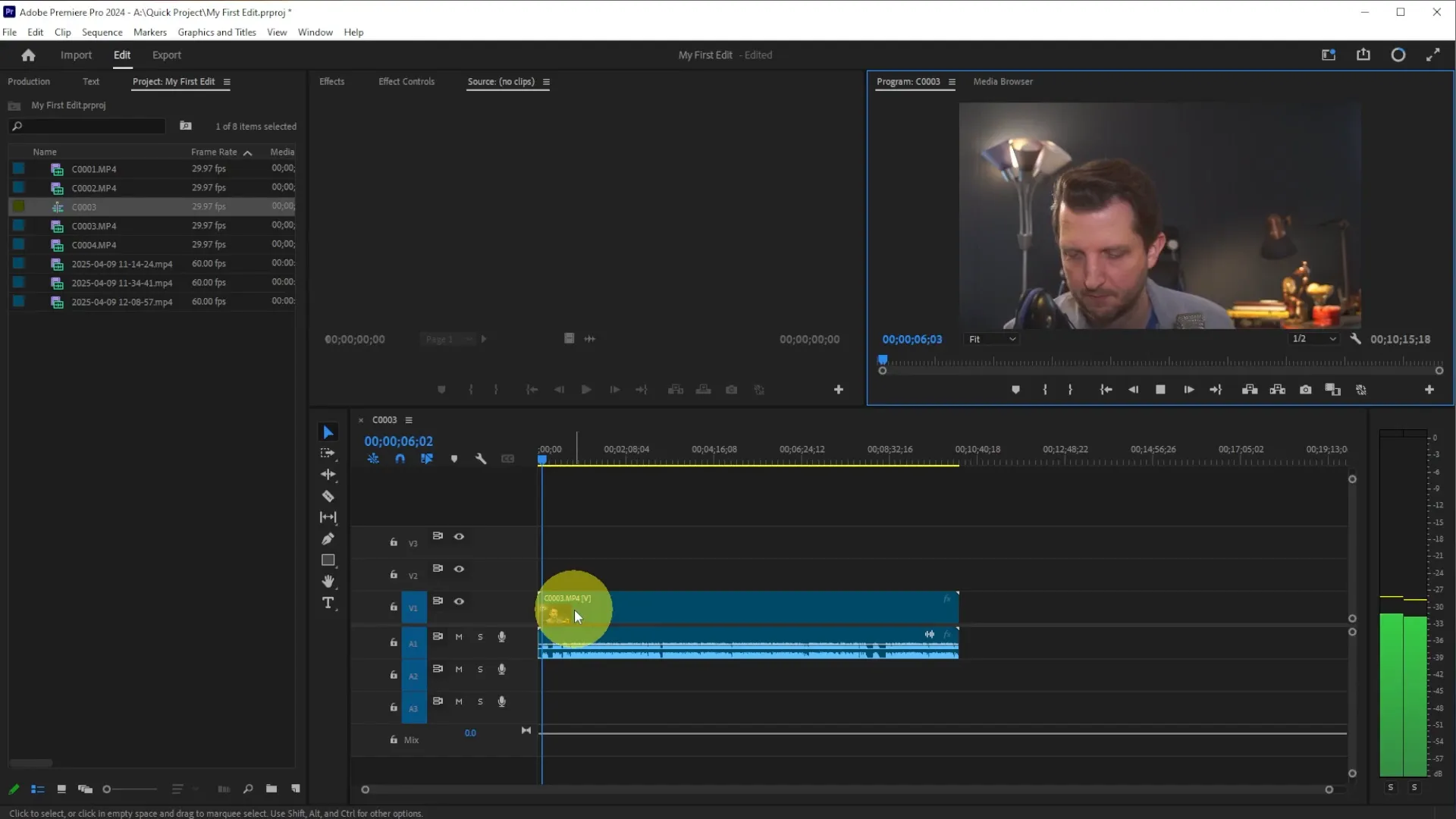Open Graphics and Titles menu
1456x819 pixels.
click(x=217, y=33)
